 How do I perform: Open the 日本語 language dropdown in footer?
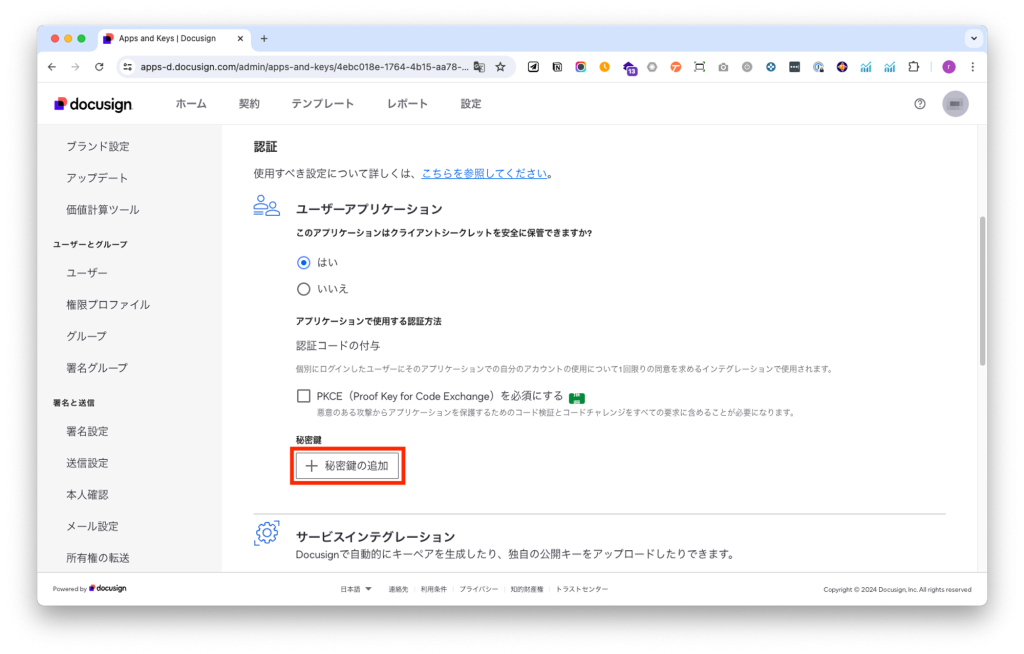pos(356,589)
